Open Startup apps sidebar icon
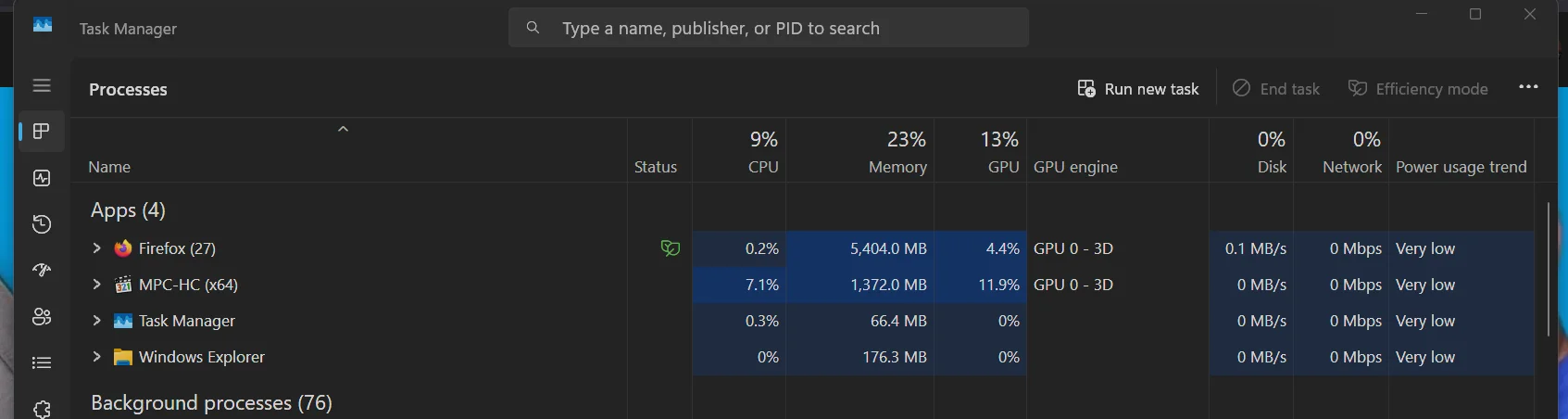This screenshot has height=419, width=1568. pos(42,270)
